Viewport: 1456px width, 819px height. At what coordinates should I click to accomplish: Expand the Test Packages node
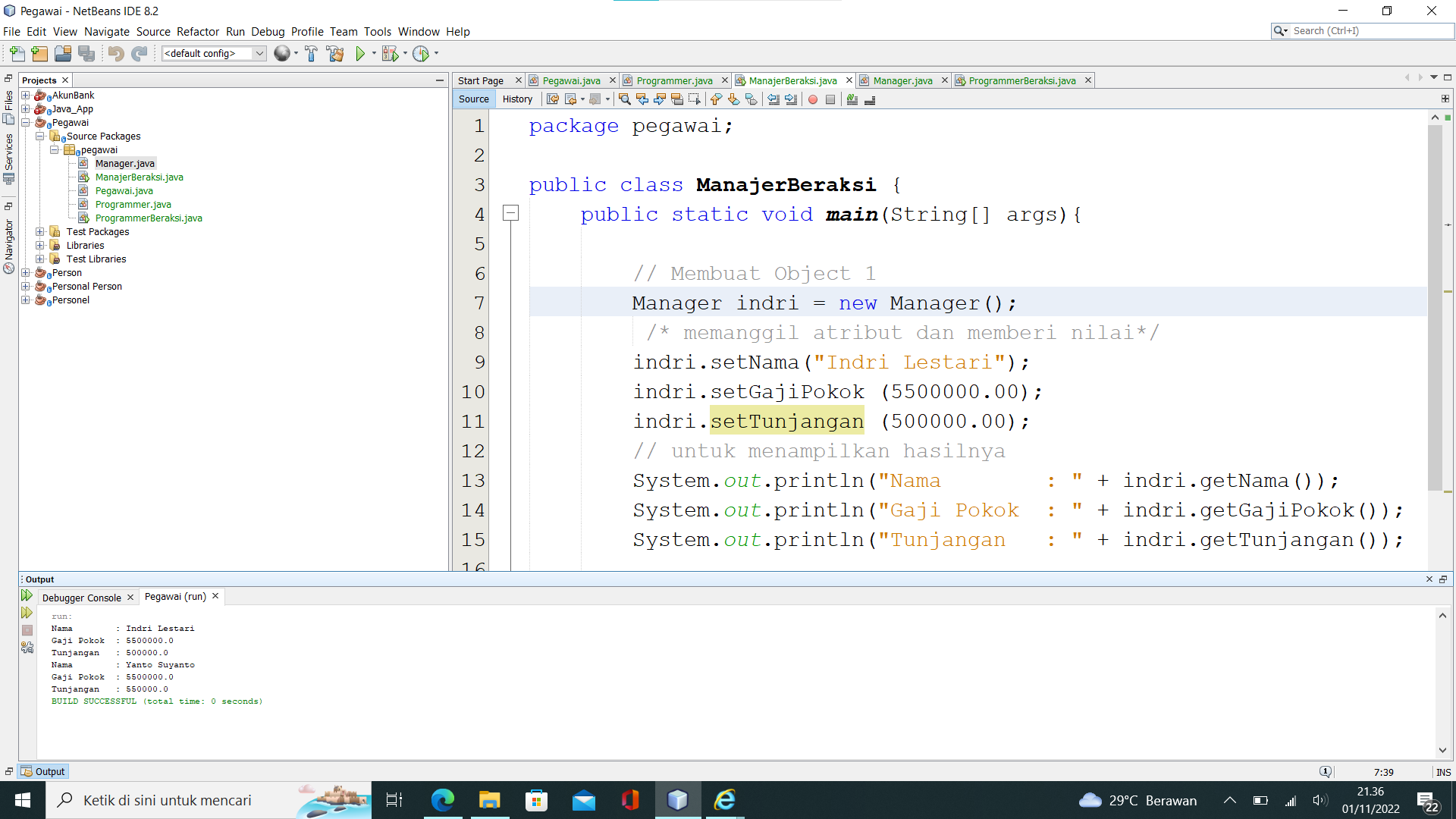pos(39,231)
